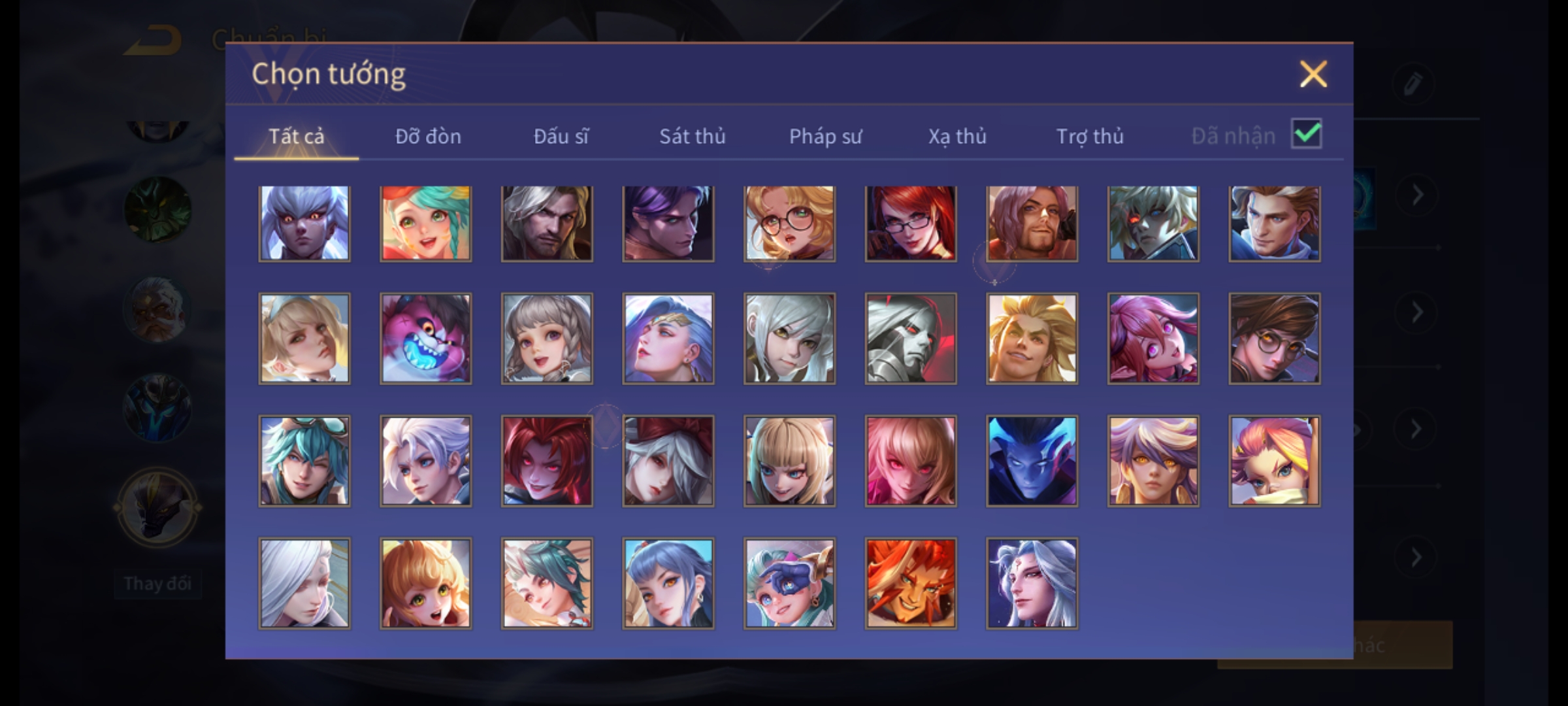
Task: Select the dark blue-skinned hooded hero portrait
Action: pyautogui.click(x=1032, y=462)
